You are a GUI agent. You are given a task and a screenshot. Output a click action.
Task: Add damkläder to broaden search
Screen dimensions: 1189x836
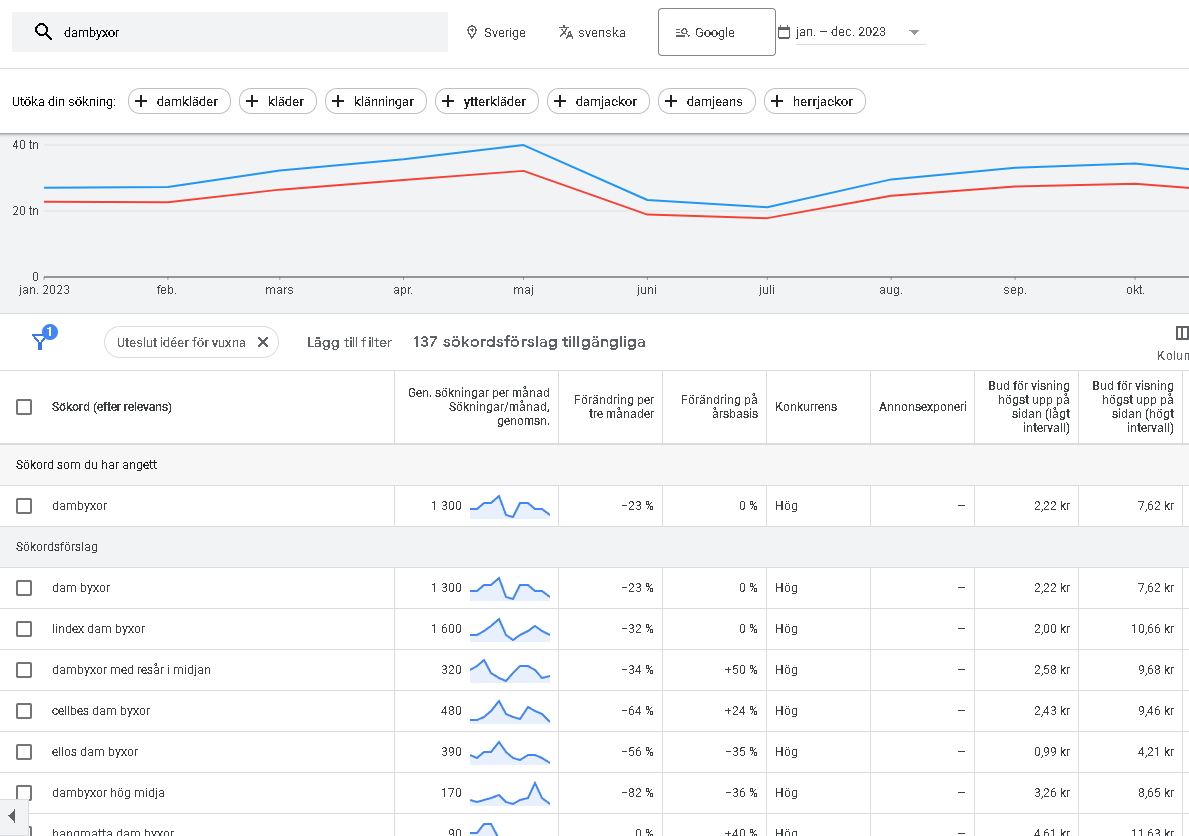pyautogui.click(x=179, y=101)
